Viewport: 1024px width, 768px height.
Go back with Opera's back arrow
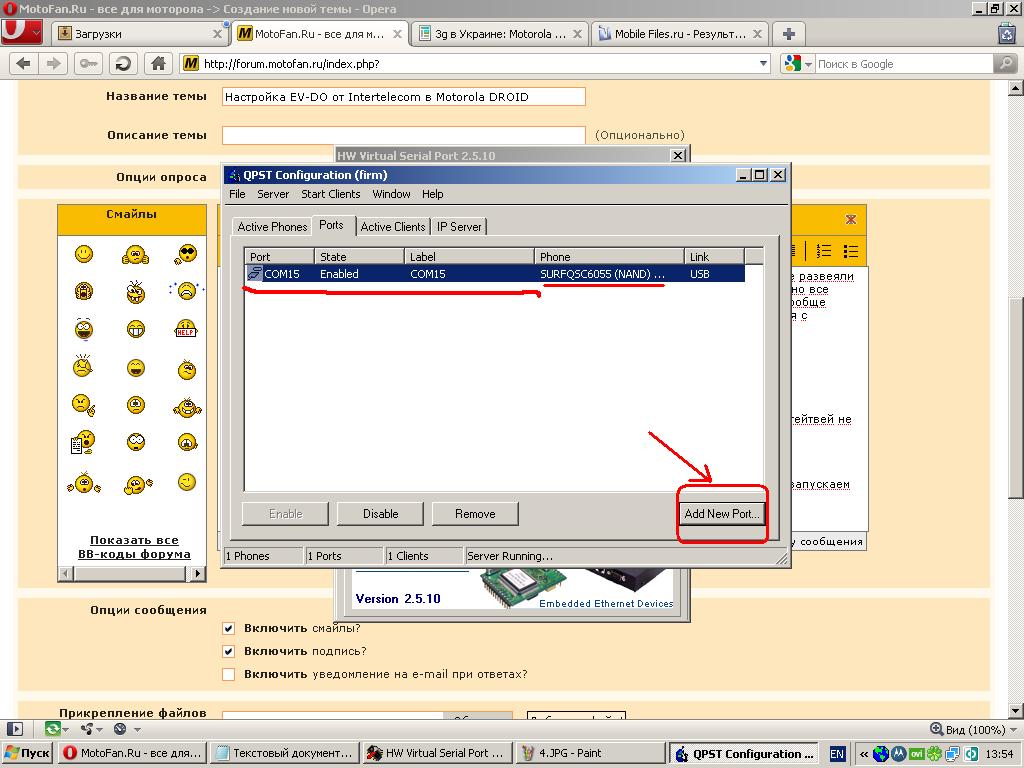pos(24,63)
